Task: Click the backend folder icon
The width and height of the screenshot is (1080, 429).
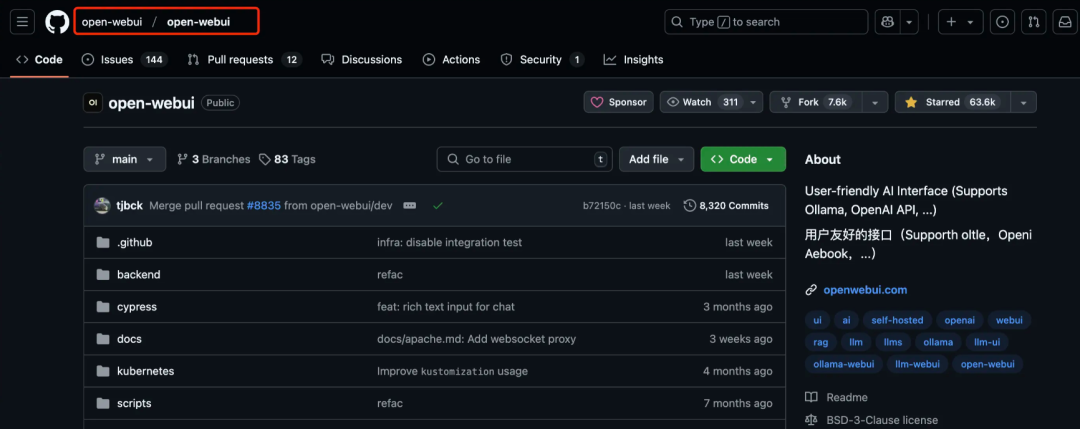Action: (x=103, y=275)
